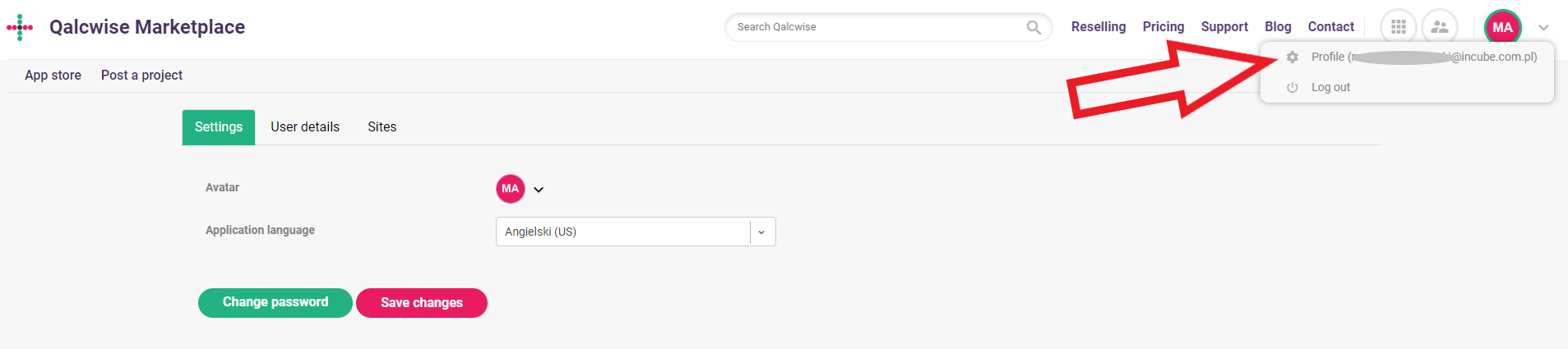Click the users group icon
Viewport: 1568px width, 349px height.
tap(1440, 27)
